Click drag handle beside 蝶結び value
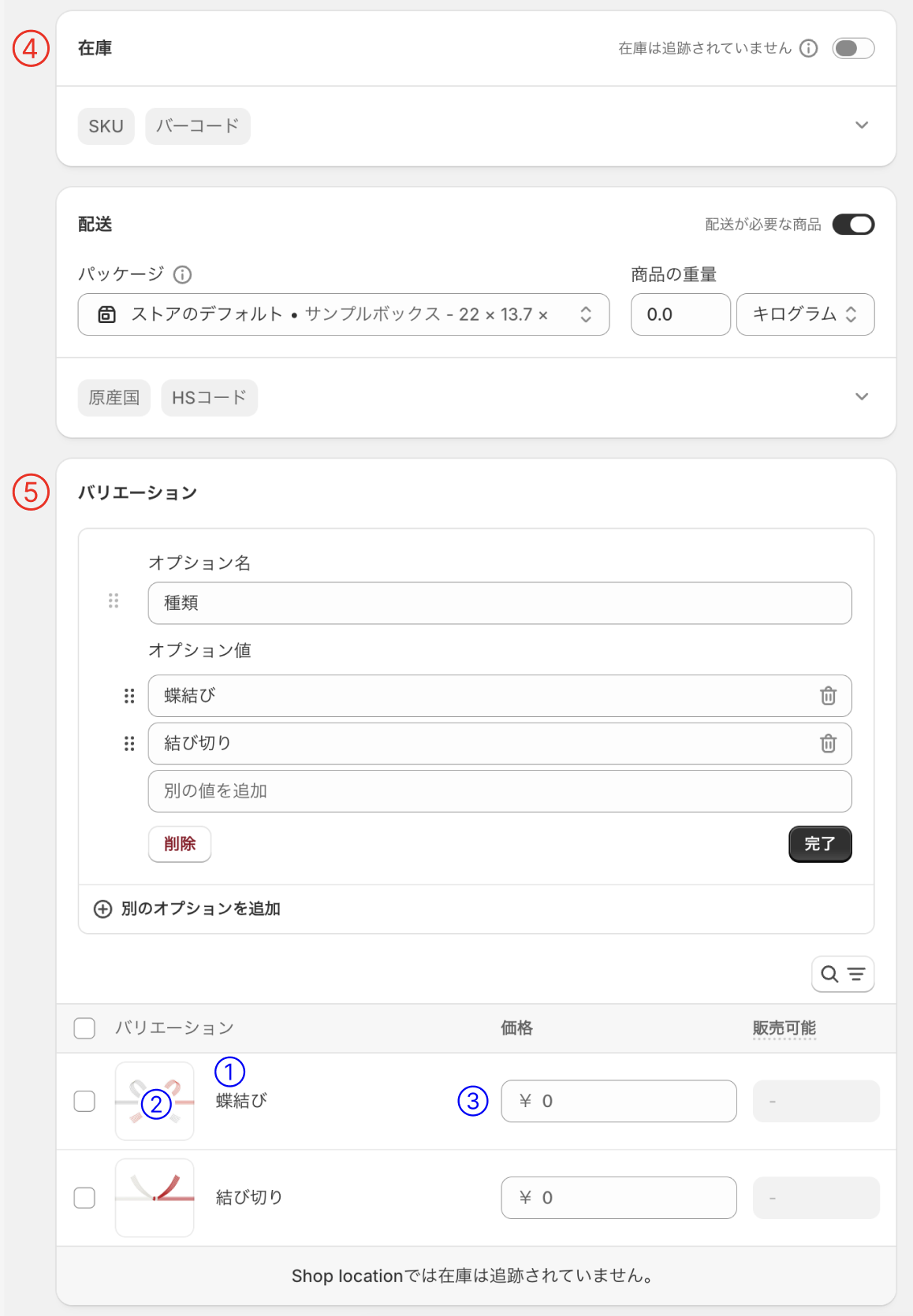The width and height of the screenshot is (913, 1316). click(129, 696)
